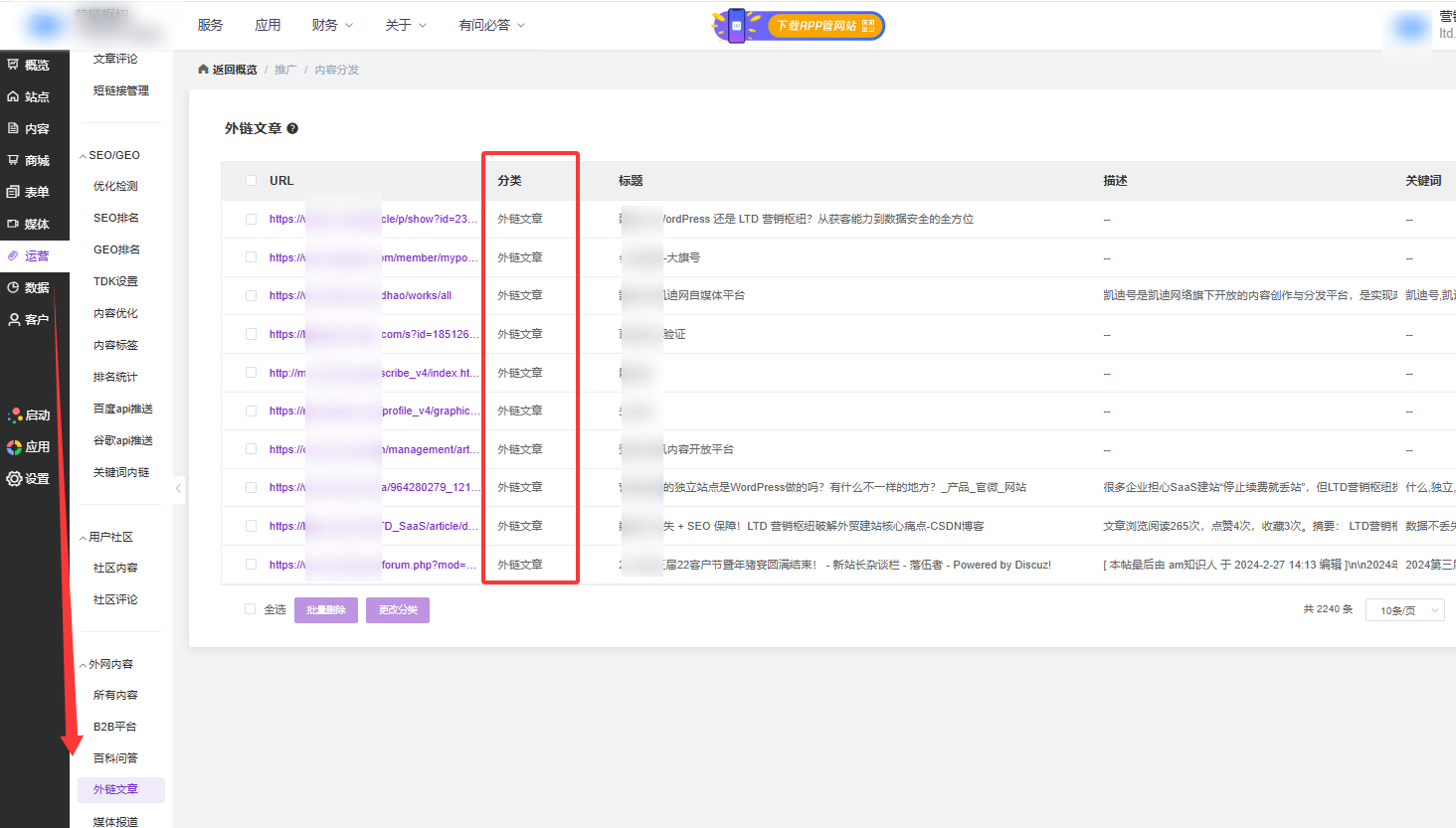Click the 下载APP管网站 banner
The height and width of the screenshot is (828, 1456).
(x=799, y=26)
